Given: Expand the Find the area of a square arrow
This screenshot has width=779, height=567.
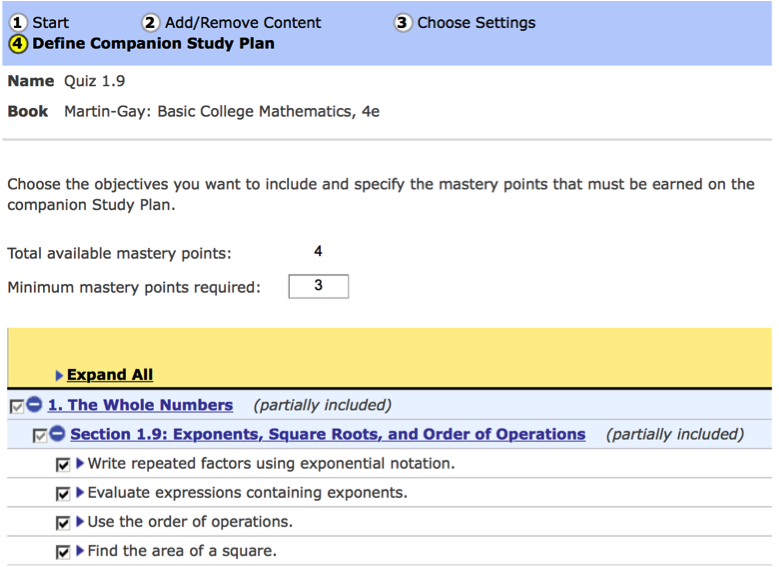Looking at the screenshot, I should 80,551.
